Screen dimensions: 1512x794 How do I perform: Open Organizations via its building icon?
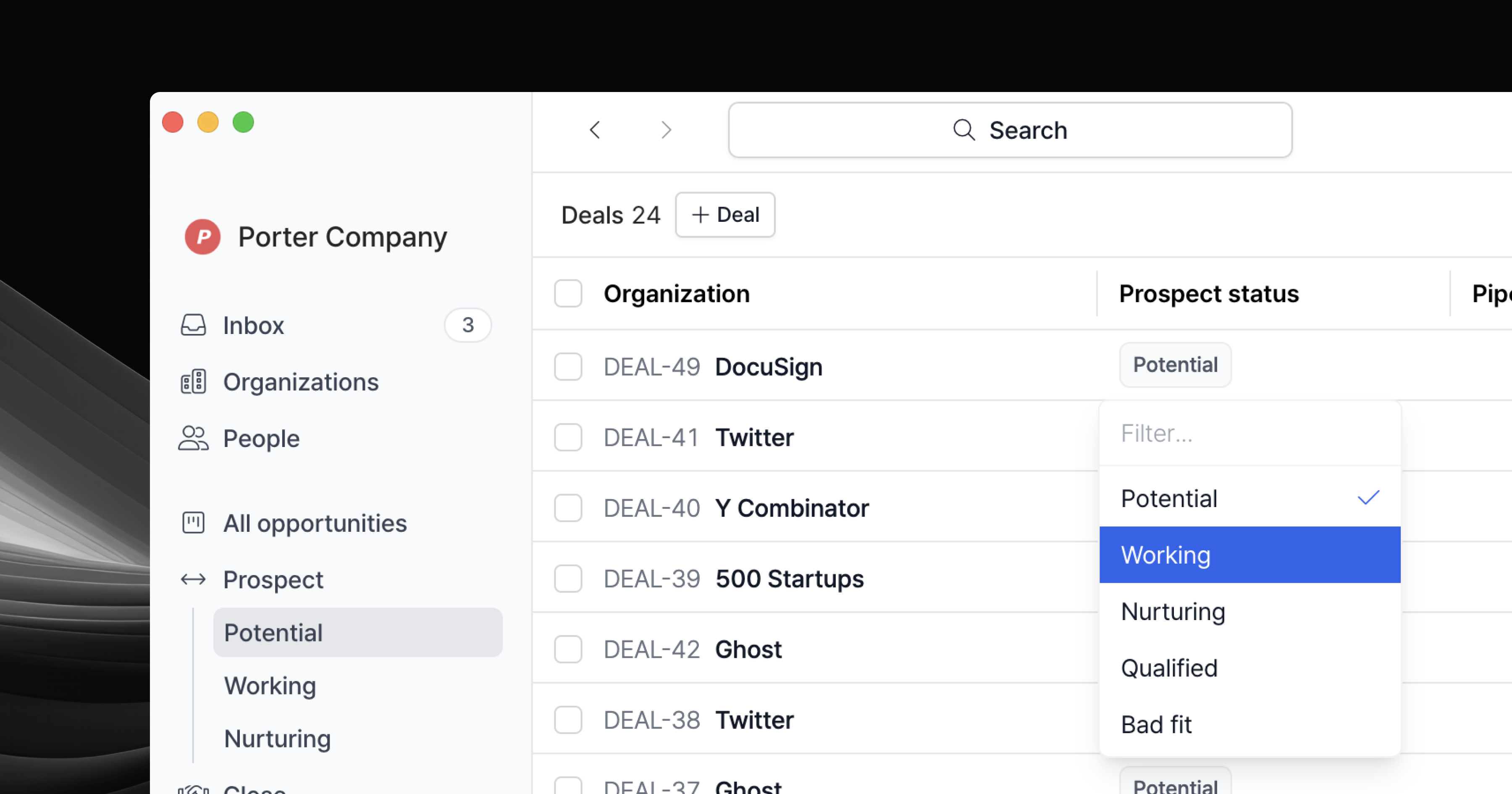(x=193, y=382)
